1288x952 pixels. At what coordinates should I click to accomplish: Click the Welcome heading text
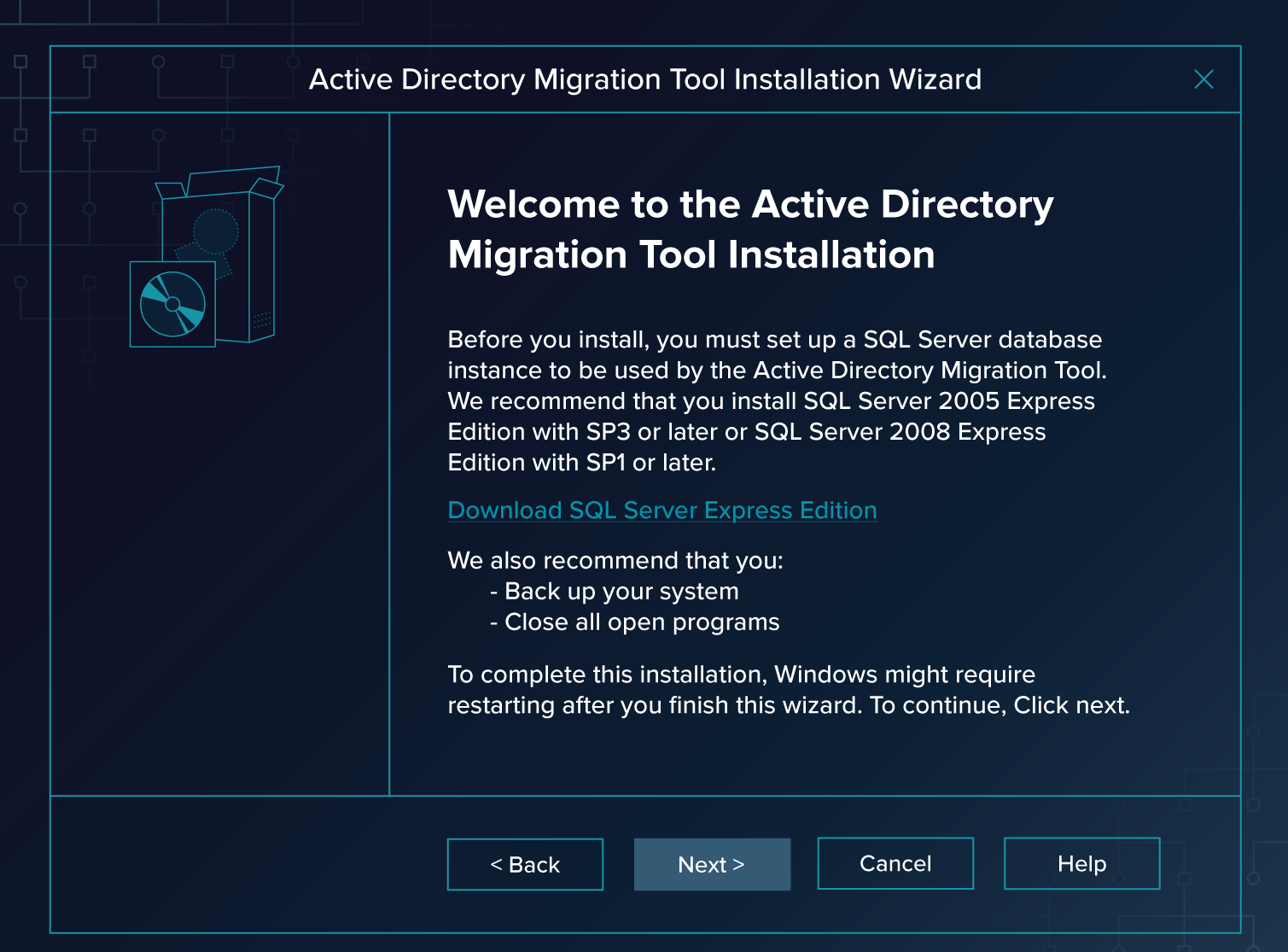(749, 229)
